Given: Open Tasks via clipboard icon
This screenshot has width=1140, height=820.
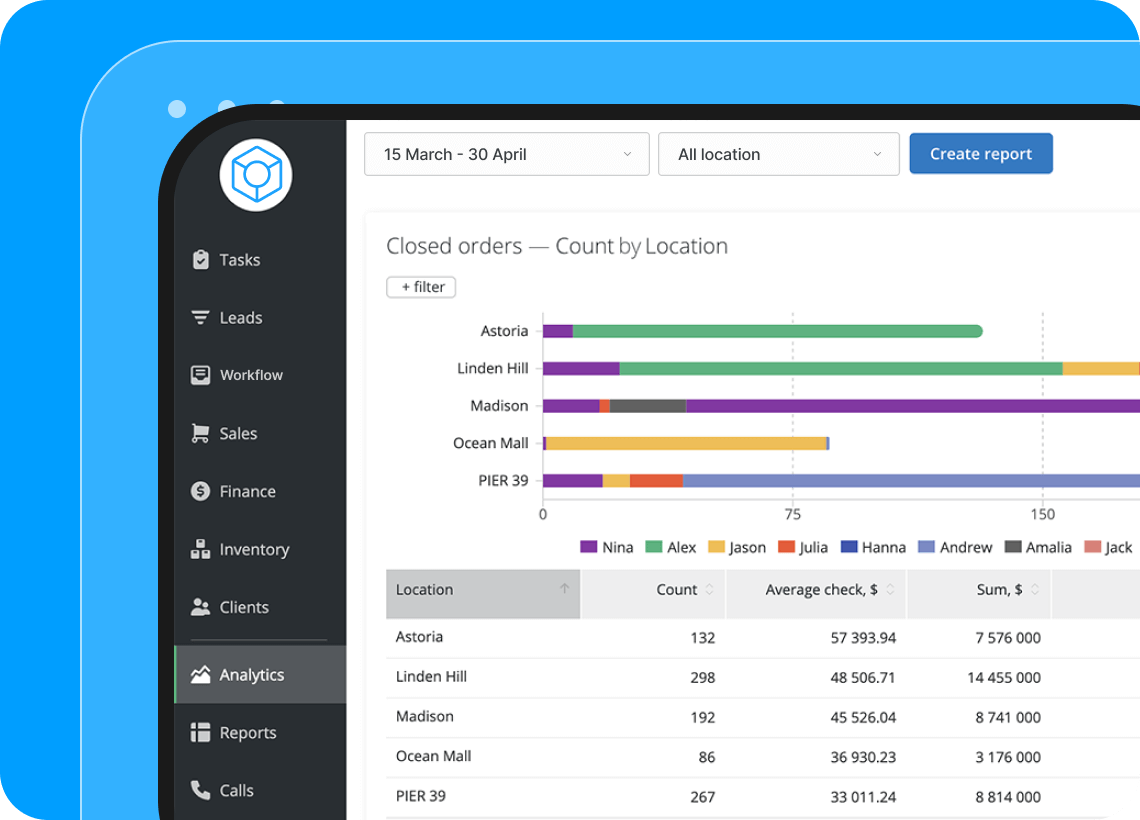Looking at the screenshot, I should (200, 260).
